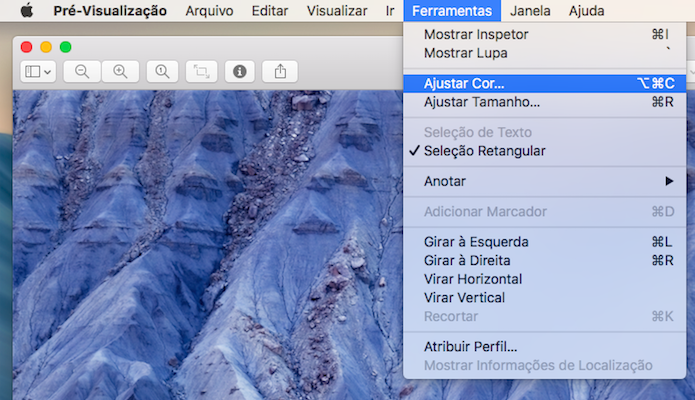Viewport: 695px width, 400px height.
Task: Click the info inspector icon
Action: [240, 71]
